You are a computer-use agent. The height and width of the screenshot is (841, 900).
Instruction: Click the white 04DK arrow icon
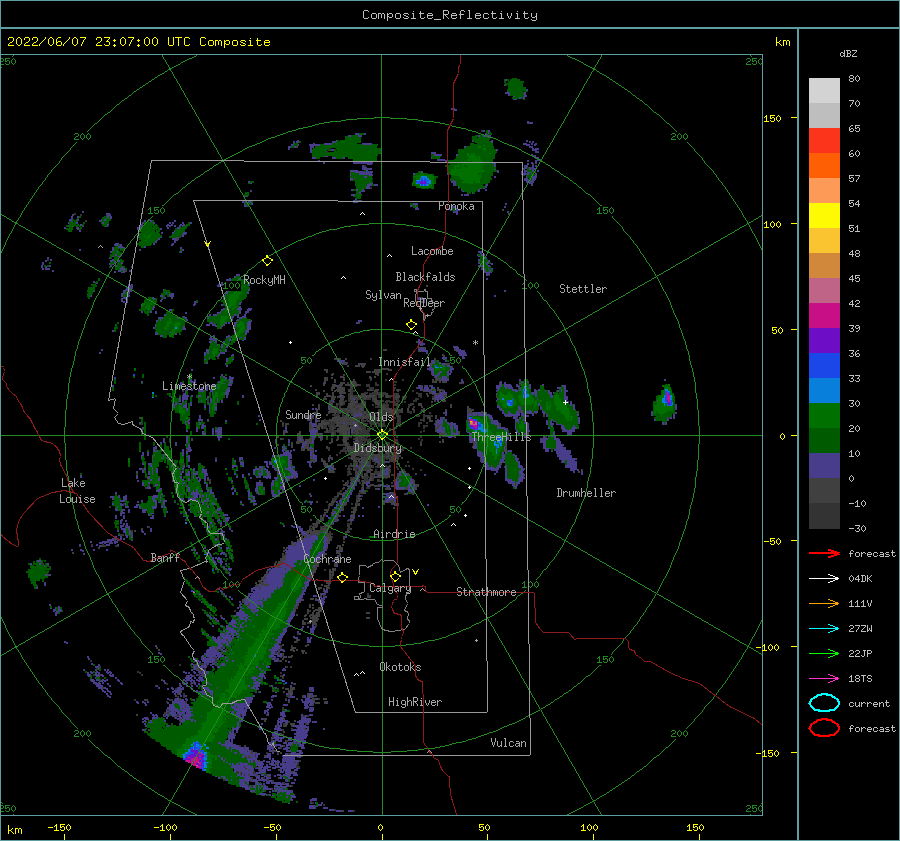(824, 579)
